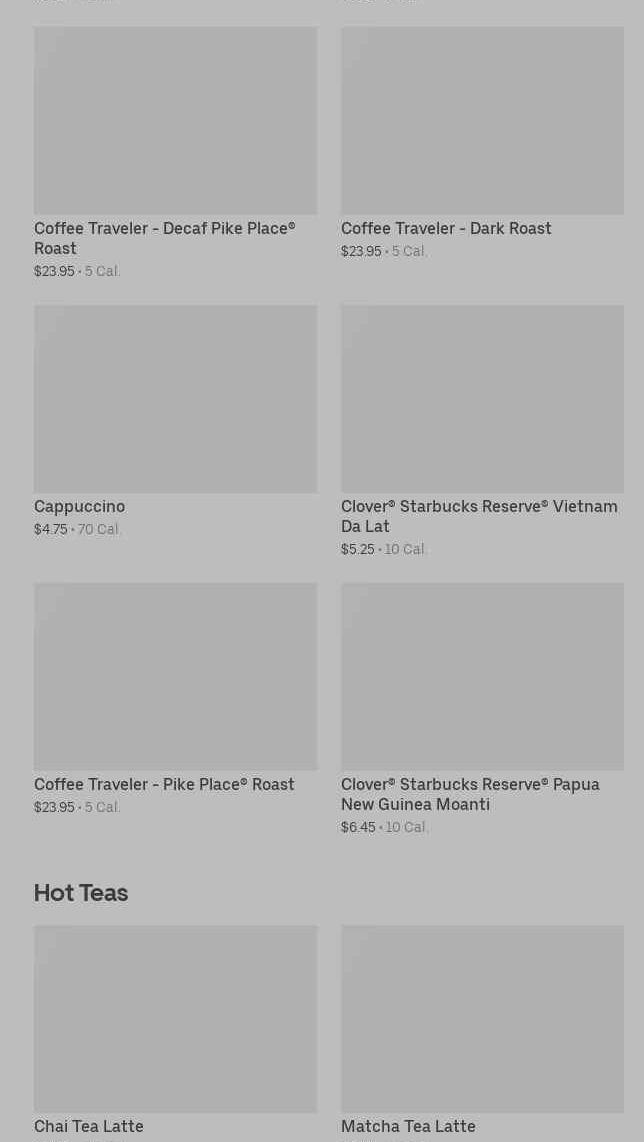Click the $5.25 Vietnam Da Lat price line
This screenshot has height=1142, width=644.
pyautogui.click(x=384, y=550)
